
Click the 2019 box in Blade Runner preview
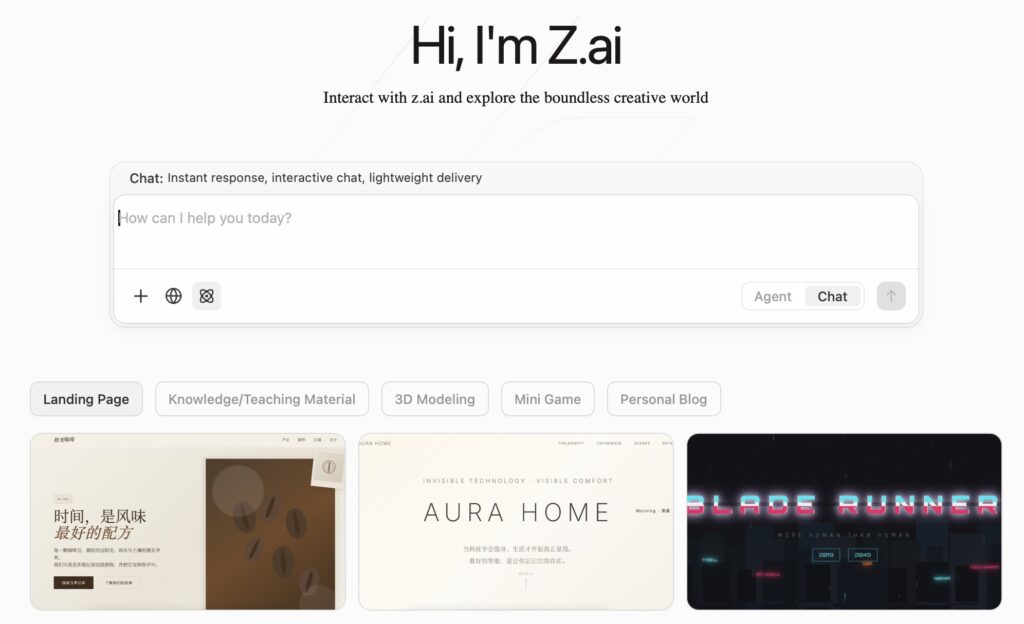[x=825, y=555]
